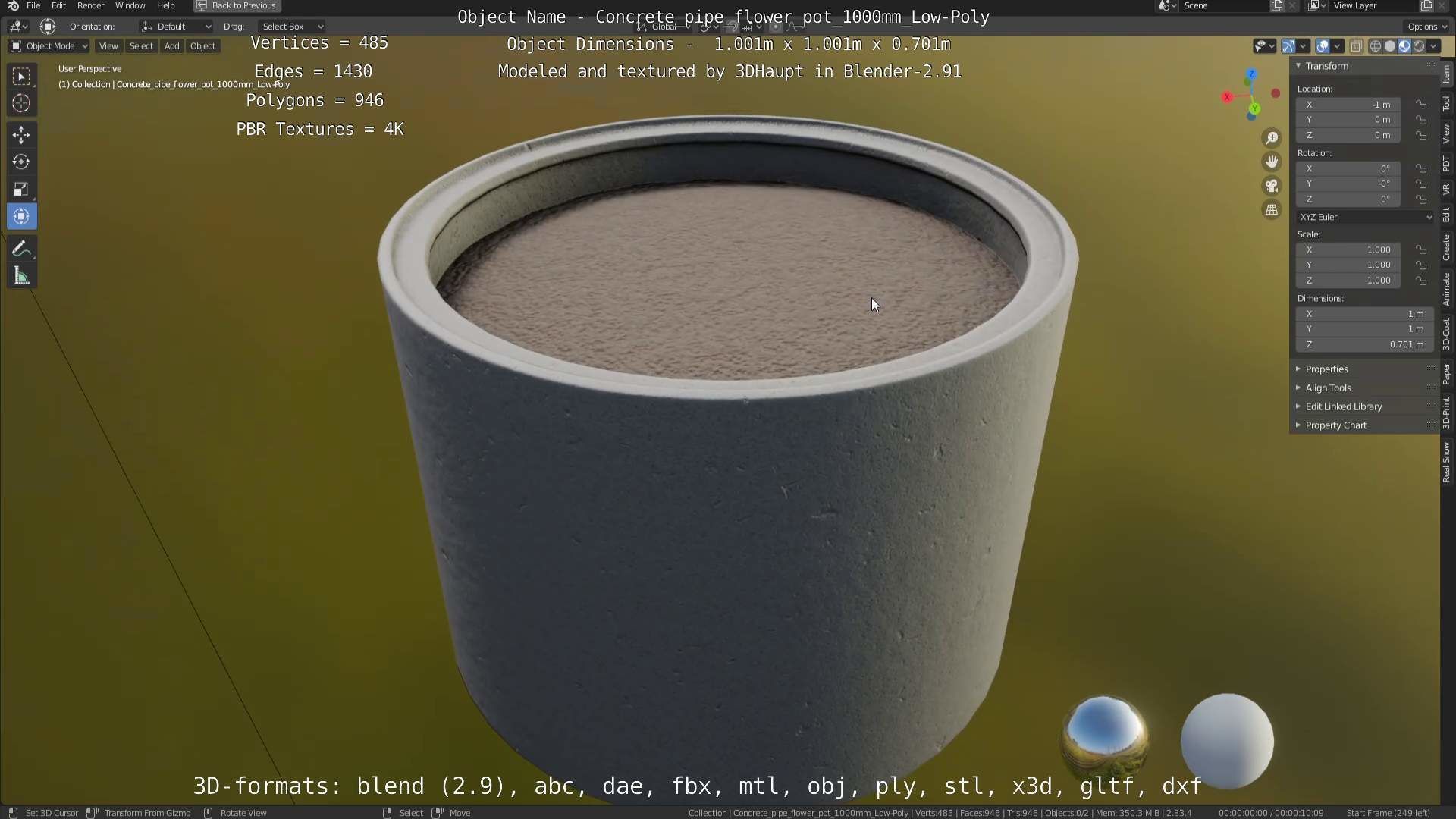Open the Drag Select Box dropdown
The height and width of the screenshot is (819, 1456).
pos(292,27)
